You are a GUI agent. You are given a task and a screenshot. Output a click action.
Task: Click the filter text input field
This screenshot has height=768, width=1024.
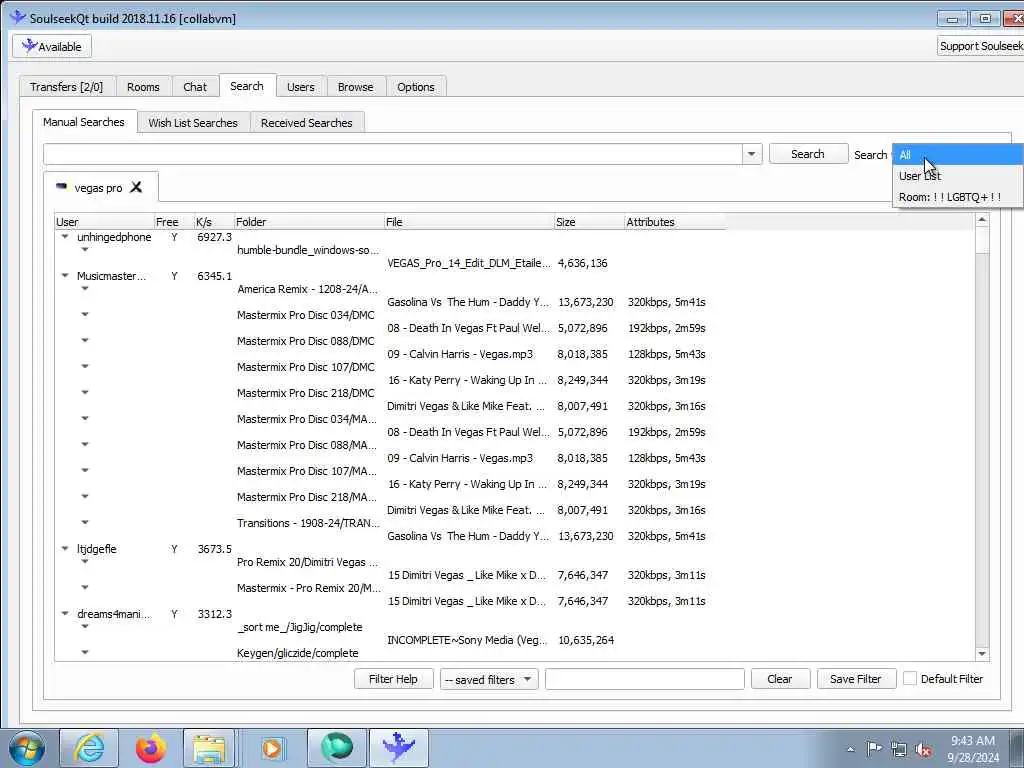645,679
